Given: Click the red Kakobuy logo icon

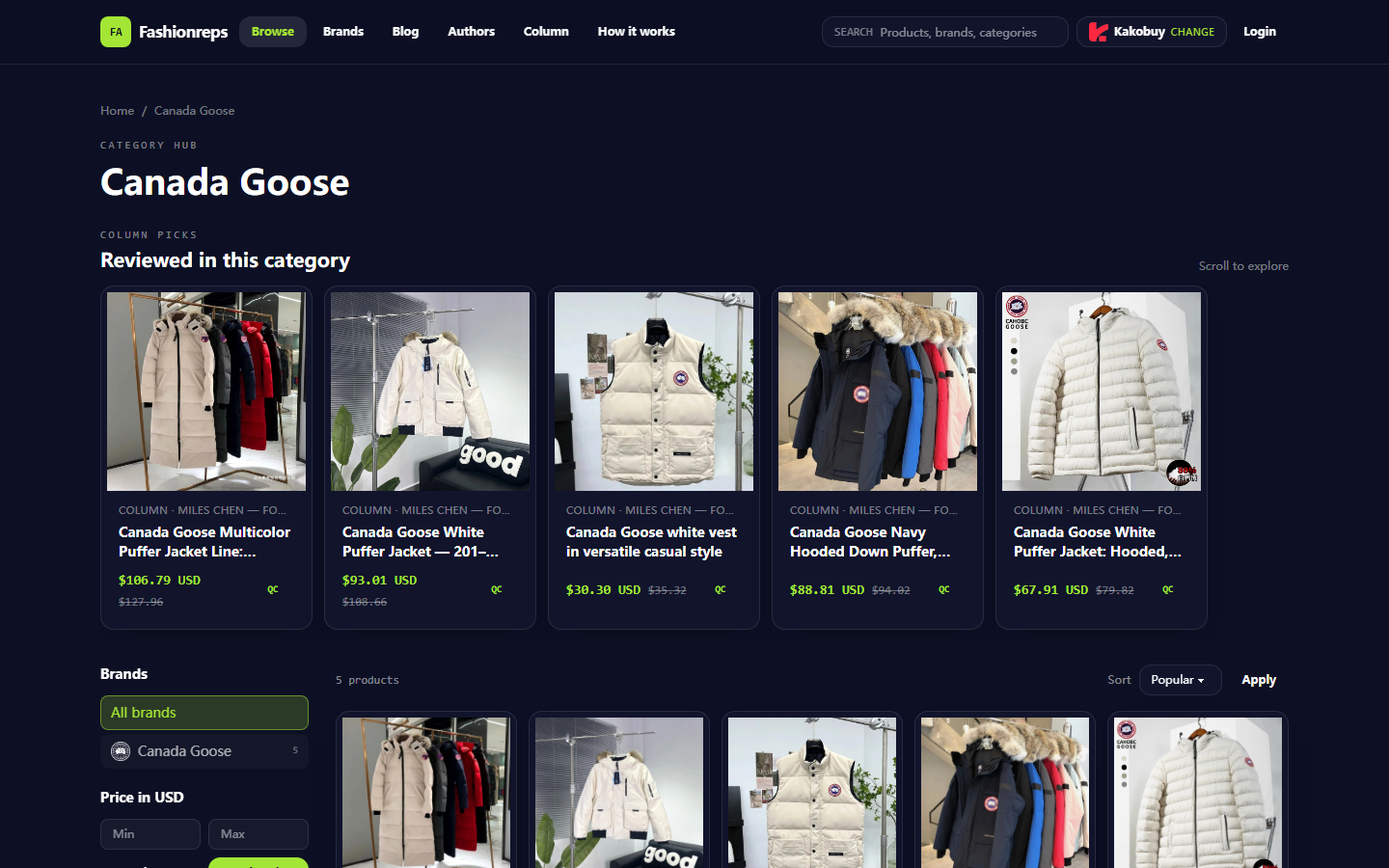Looking at the screenshot, I should click(1098, 32).
